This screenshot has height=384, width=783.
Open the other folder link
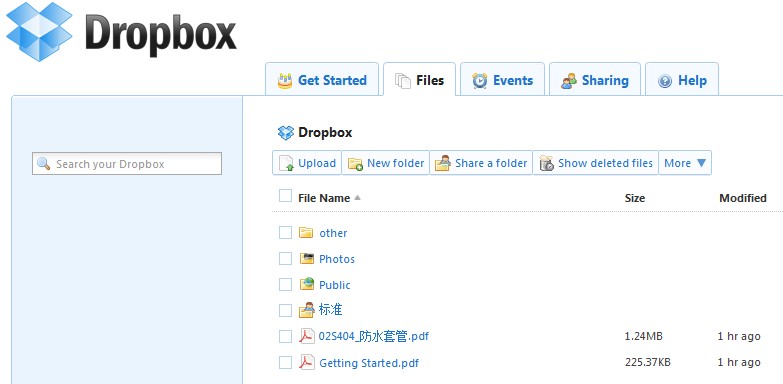[x=333, y=233]
